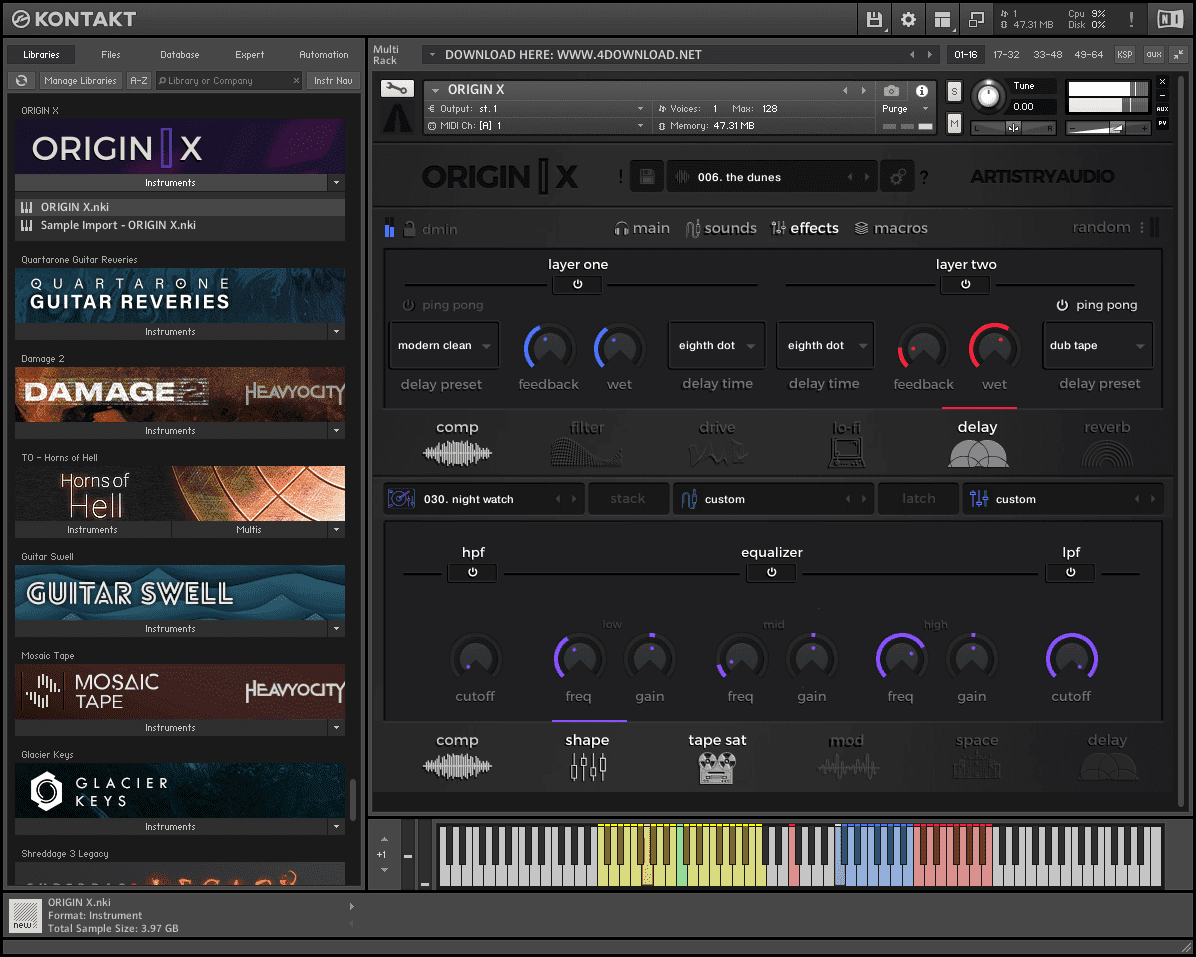Click the preset save icon beside 006. the dunes
1196x957 pixels.
(646, 177)
